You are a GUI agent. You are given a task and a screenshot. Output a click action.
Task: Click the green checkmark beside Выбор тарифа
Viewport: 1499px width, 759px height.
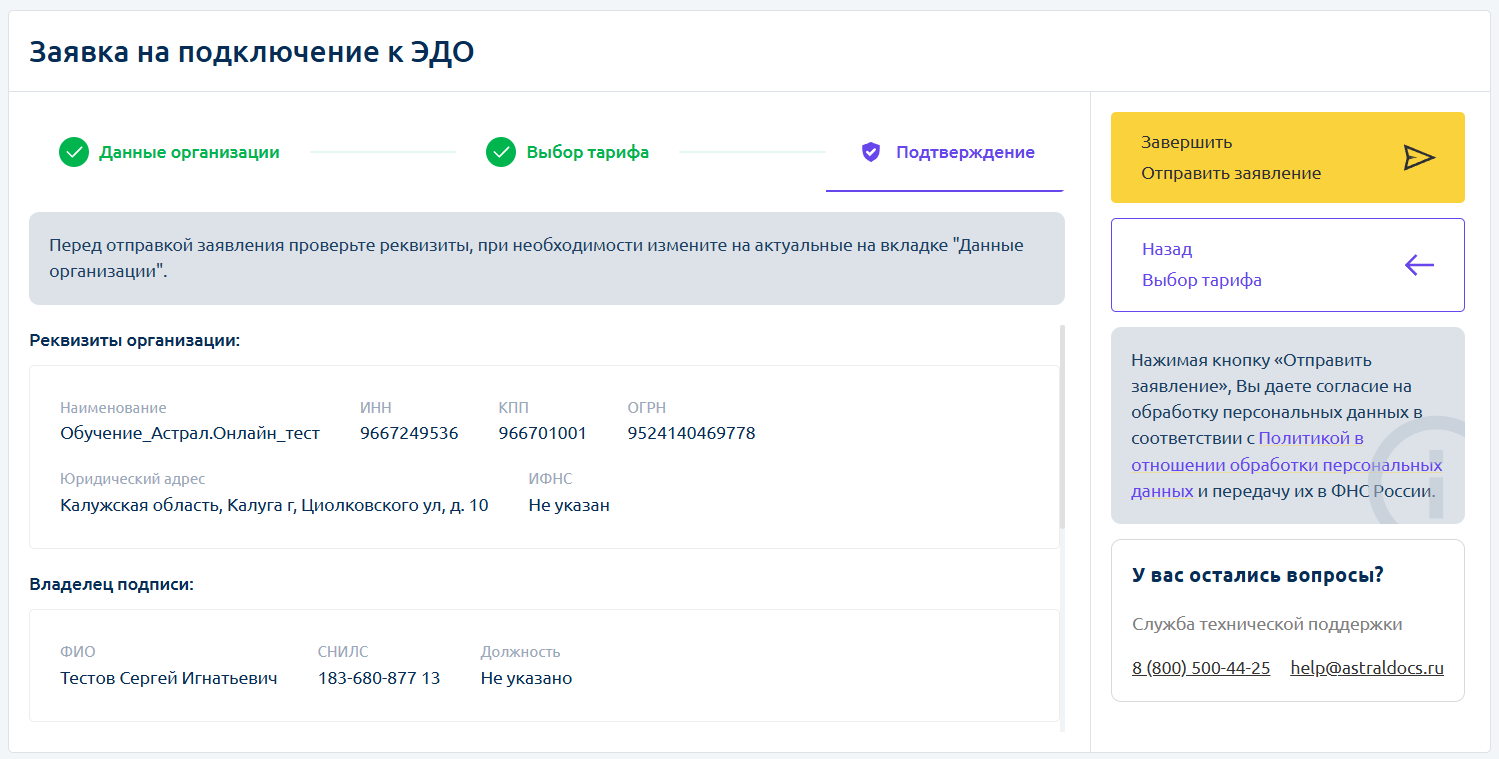501,153
